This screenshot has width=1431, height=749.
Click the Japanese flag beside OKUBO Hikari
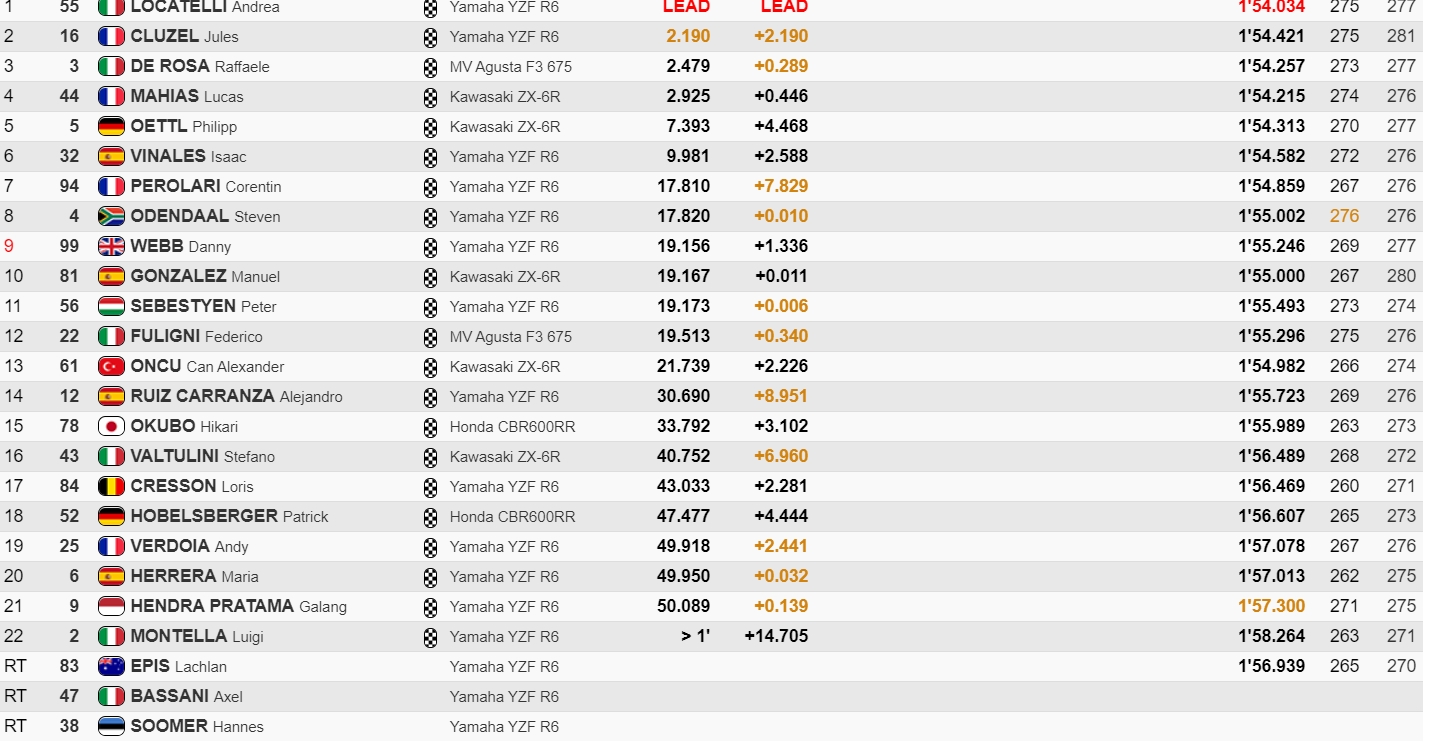111,426
